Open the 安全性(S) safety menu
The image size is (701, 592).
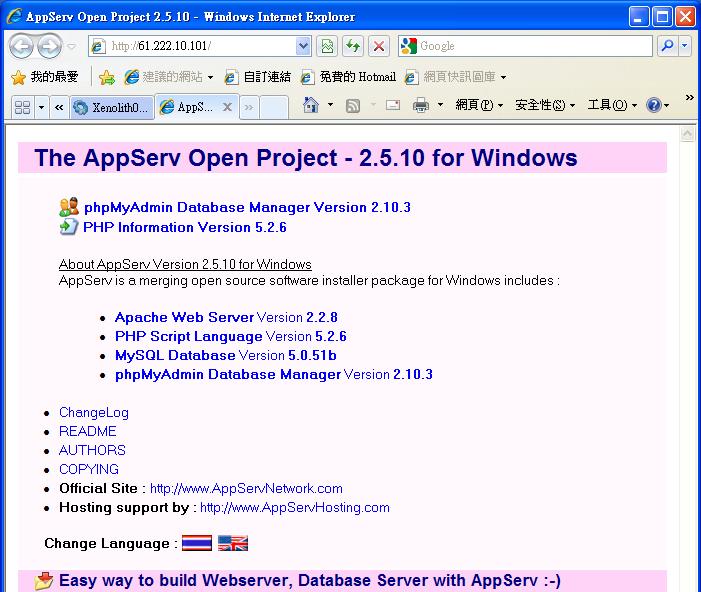(x=545, y=105)
